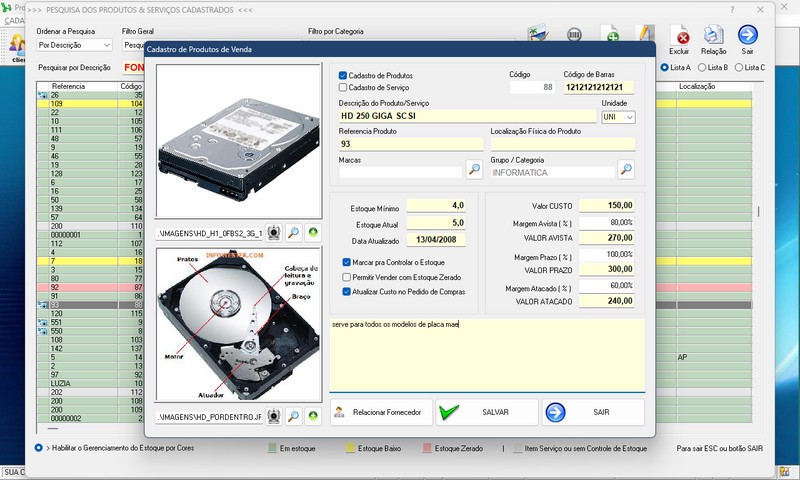Click the green arrow icon beside HD_PORDENTRO path
800x480 pixels.
tap(313, 415)
